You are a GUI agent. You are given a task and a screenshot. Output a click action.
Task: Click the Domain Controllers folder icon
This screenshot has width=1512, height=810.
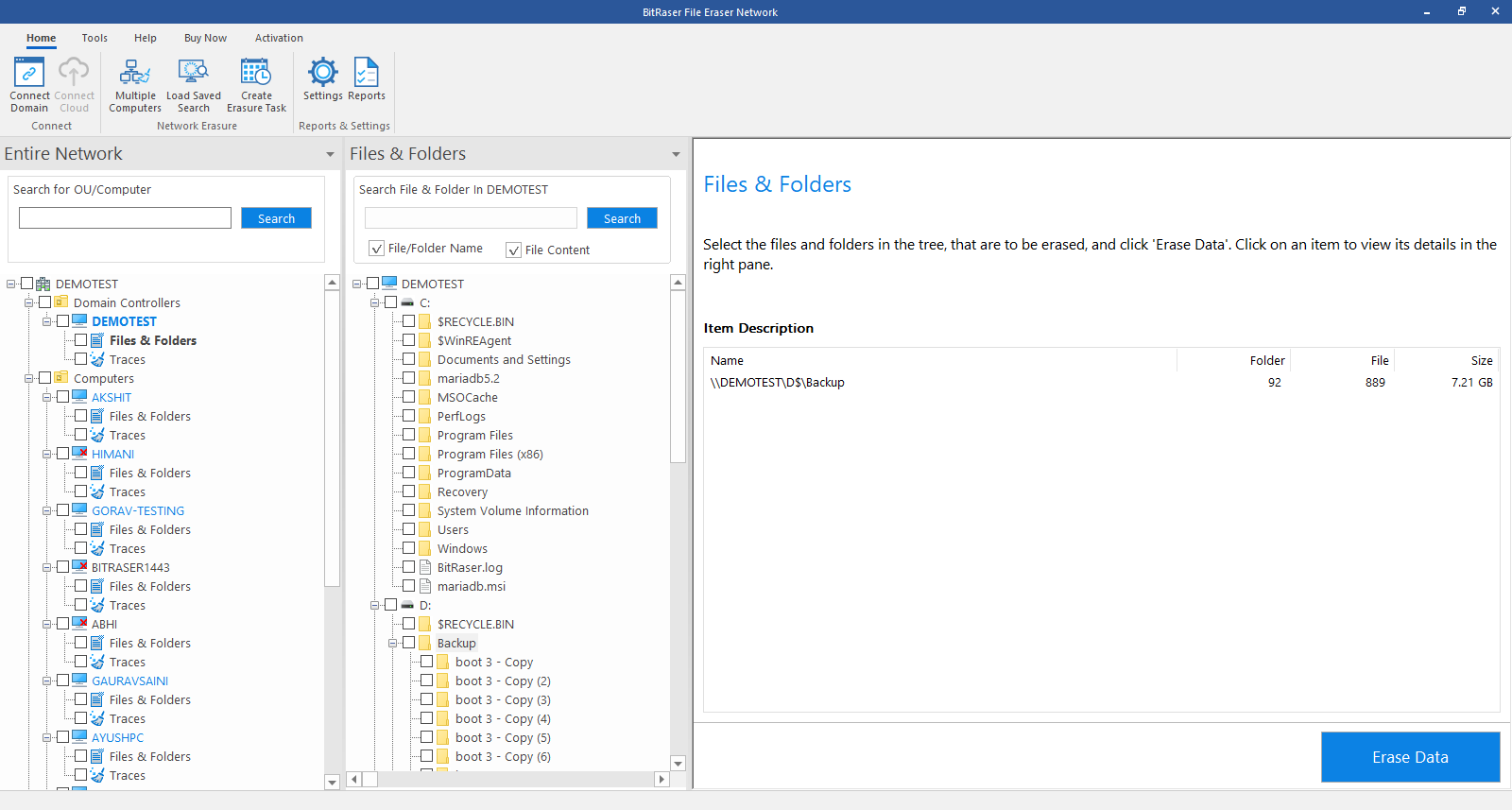click(x=61, y=302)
